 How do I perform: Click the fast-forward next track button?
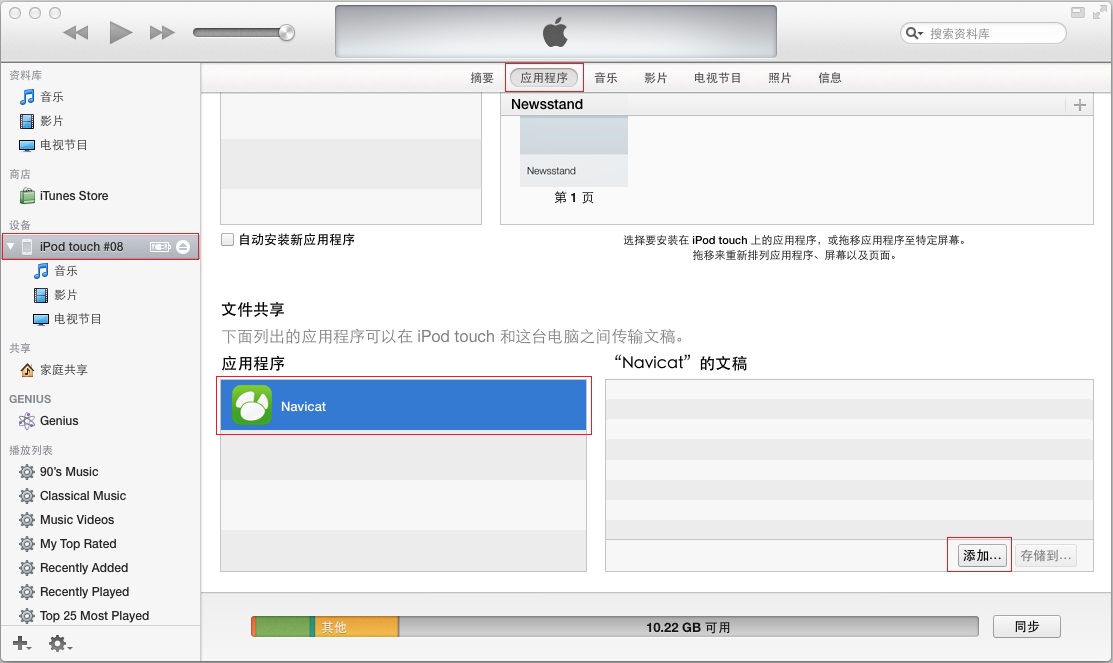(162, 33)
